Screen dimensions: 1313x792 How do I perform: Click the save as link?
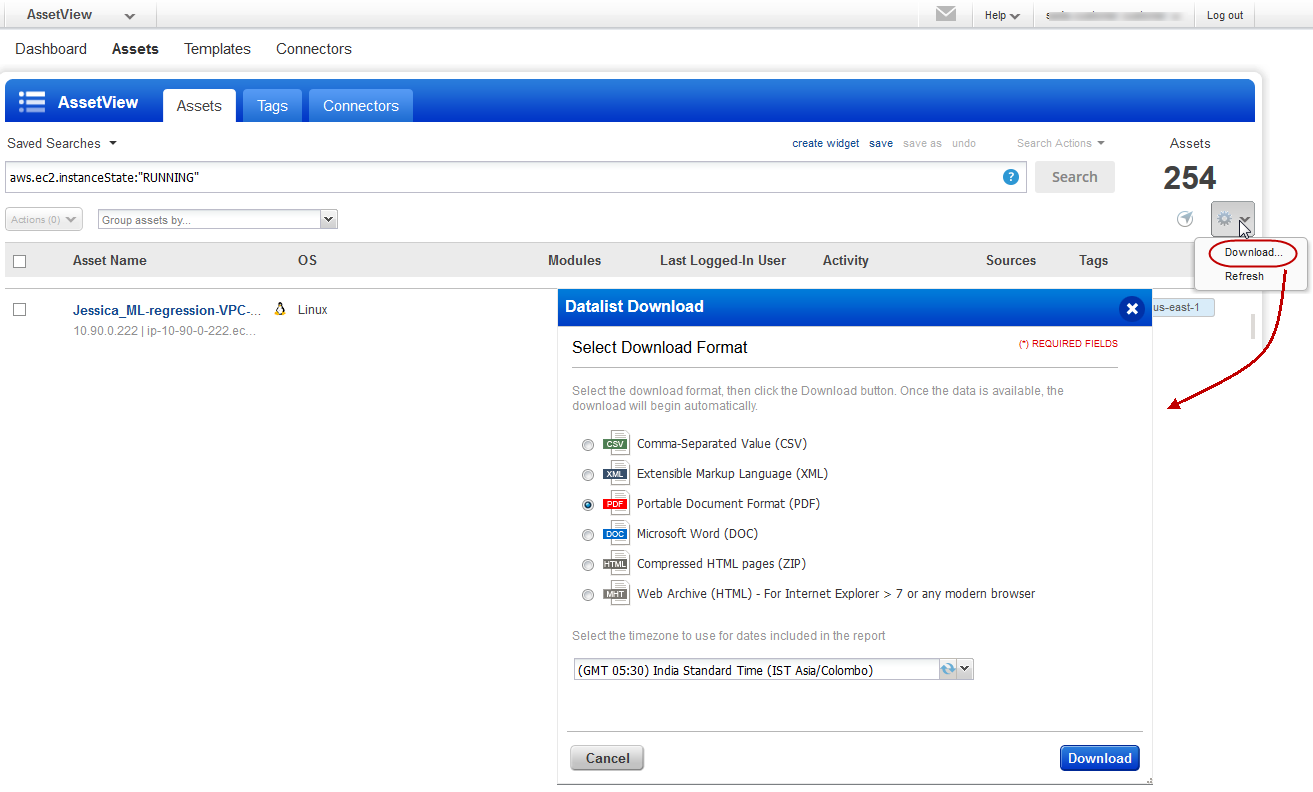pyautogui.click(x=922, y=143)
